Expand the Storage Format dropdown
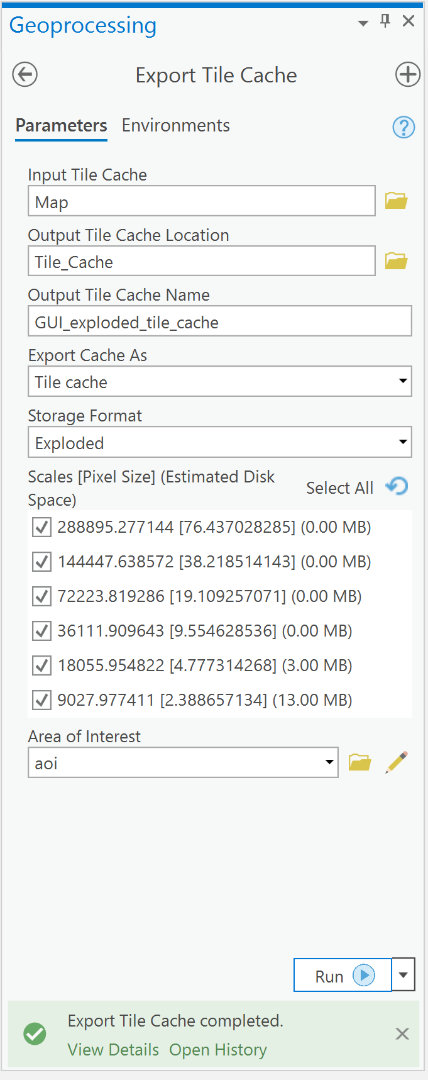Viewport: 428px width, 1080px height. coord(220,442)
